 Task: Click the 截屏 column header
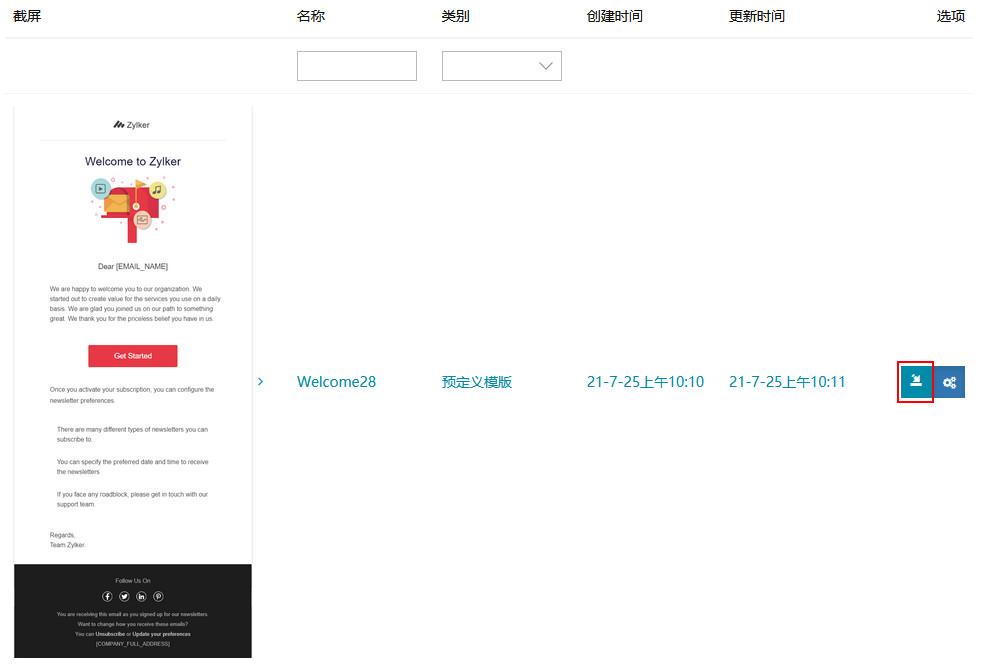[27, 16]
